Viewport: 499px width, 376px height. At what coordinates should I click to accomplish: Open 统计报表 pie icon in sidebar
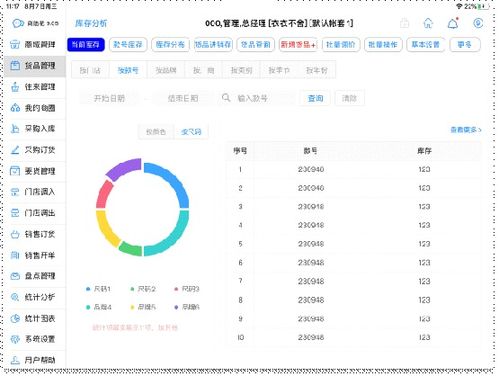[15, 318]
